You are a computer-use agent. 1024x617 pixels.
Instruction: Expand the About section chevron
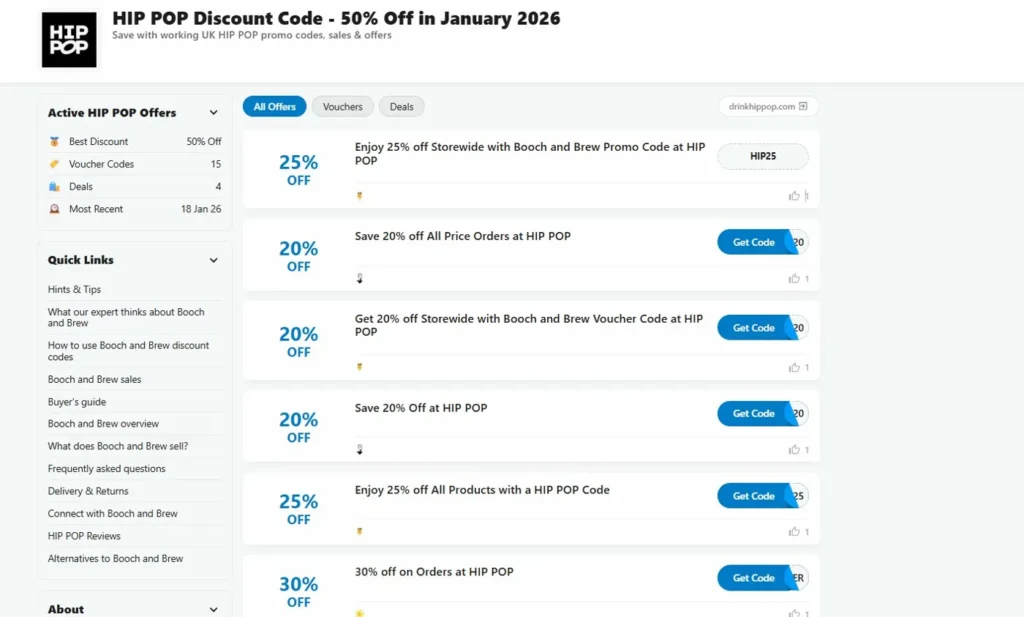[213, 609]
